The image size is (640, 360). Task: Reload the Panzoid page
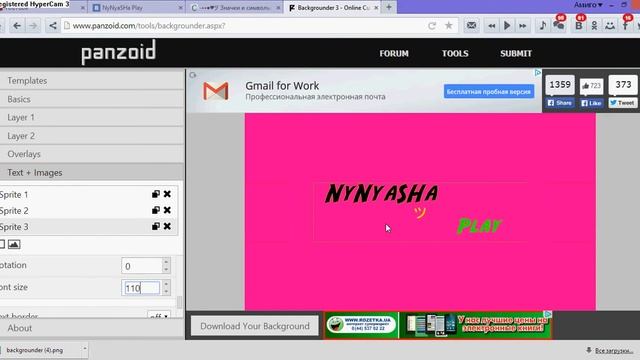(432, 26)
